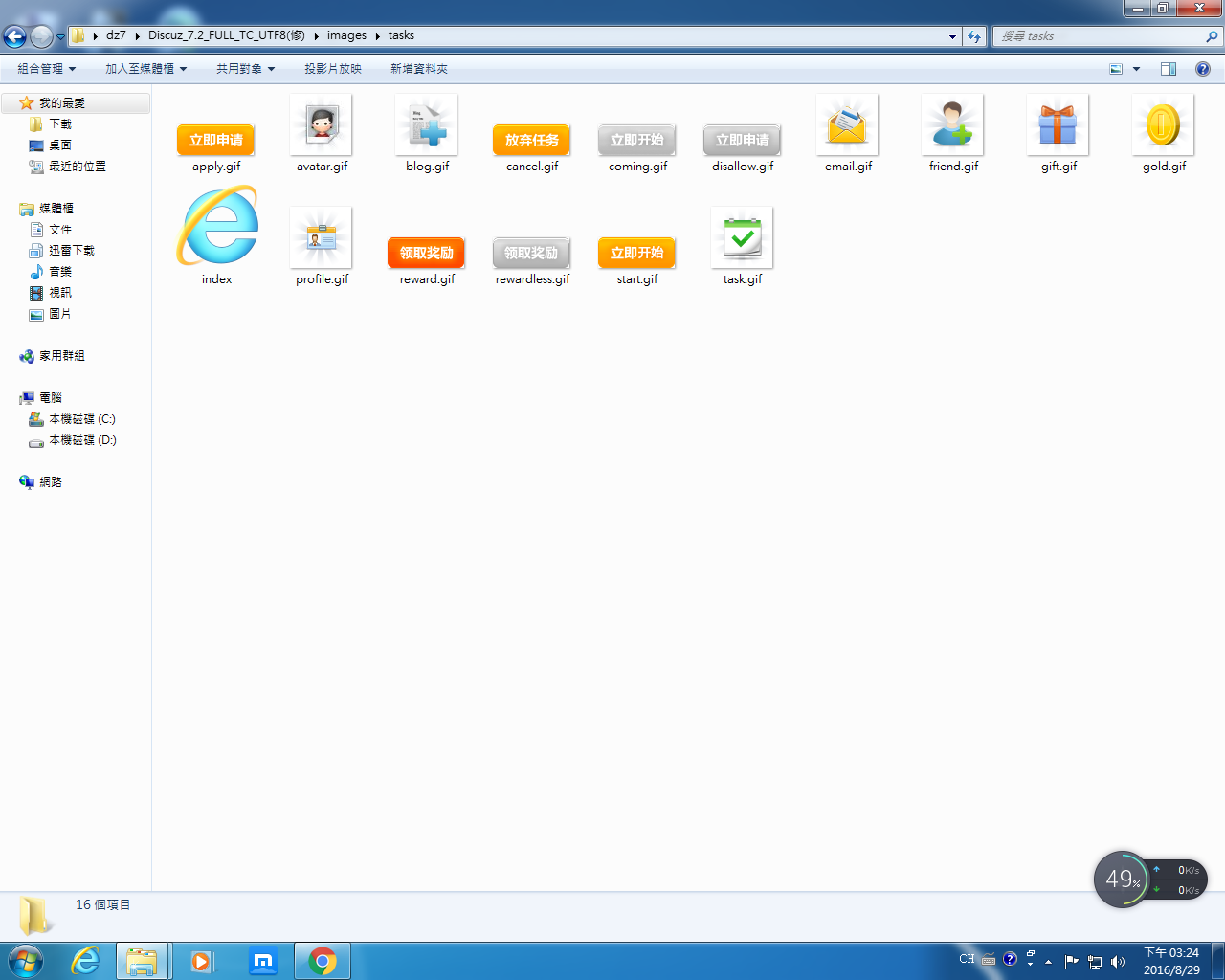Image resolution: width=1225 pixels, height=980 pixels.
Task: Select the start.gif file thumbnail
Action: pyautogui.click(x=637, y=253)
